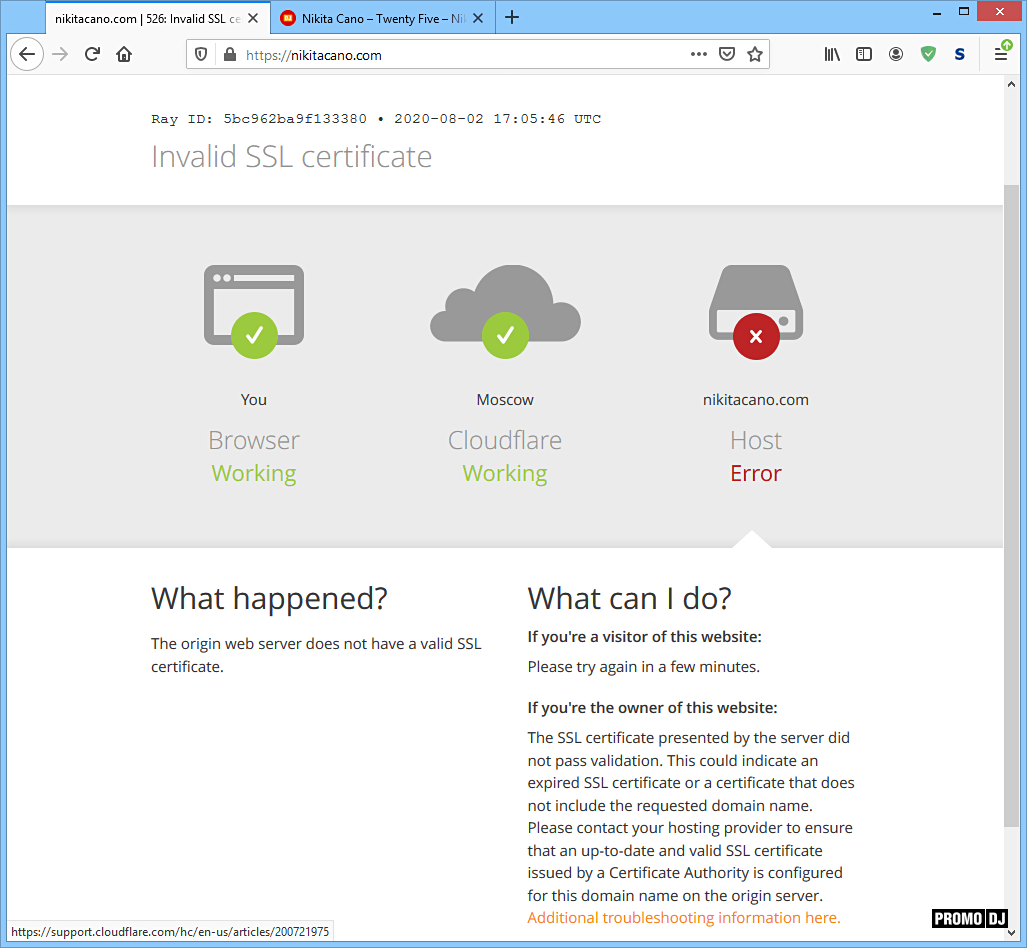This screenshot has height=948, width=1027.
Task: Open the blue S extension
Action: (960, 55)
